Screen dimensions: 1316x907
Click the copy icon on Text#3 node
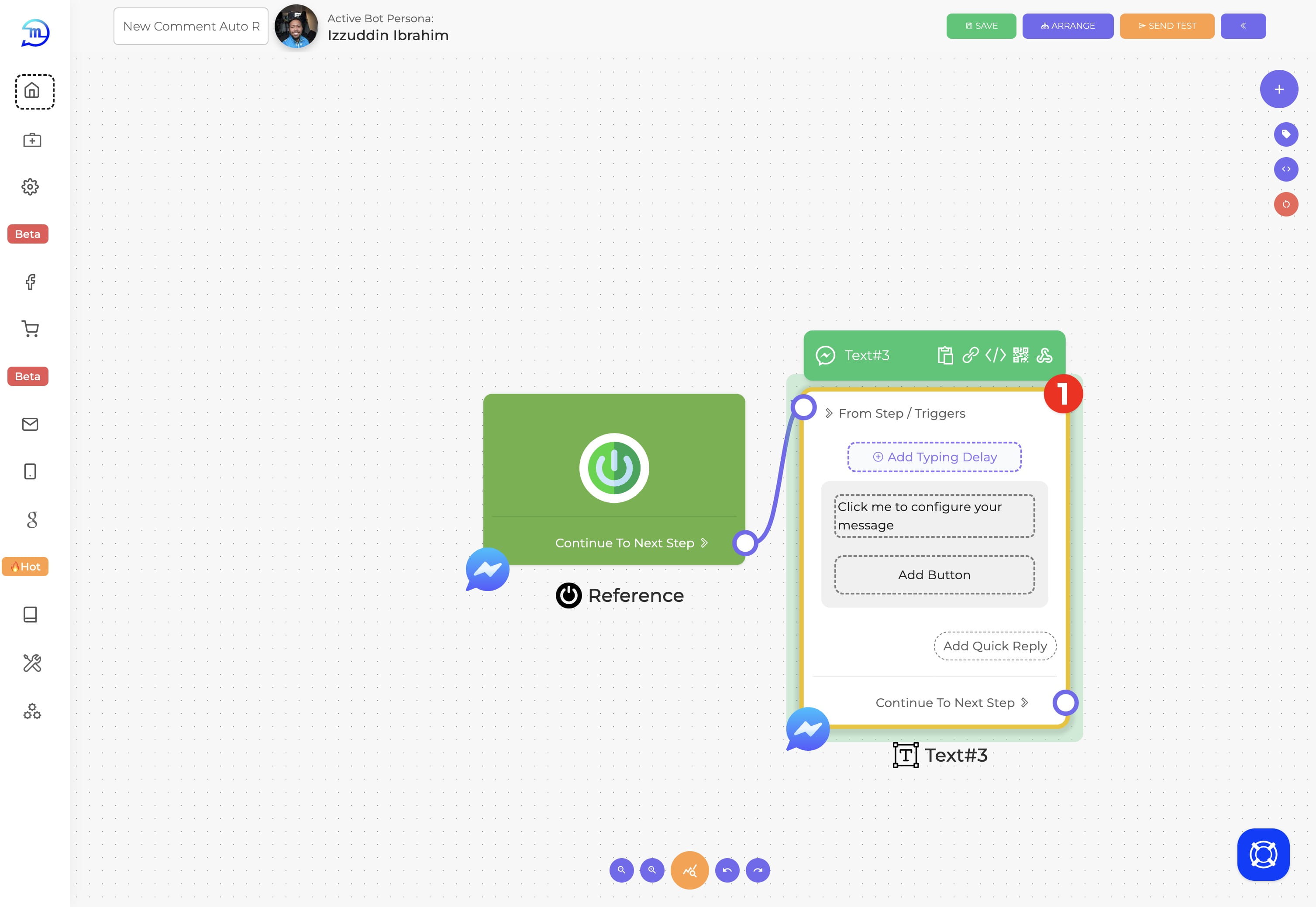[945, 355]
